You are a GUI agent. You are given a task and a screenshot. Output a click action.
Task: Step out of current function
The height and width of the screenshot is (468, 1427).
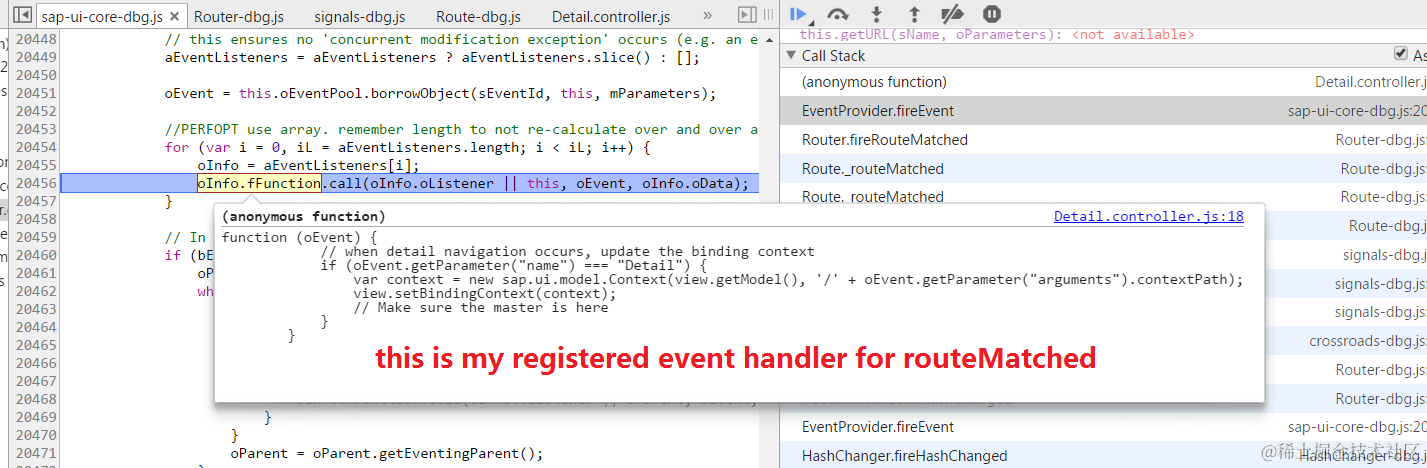[x=914, y=14]
